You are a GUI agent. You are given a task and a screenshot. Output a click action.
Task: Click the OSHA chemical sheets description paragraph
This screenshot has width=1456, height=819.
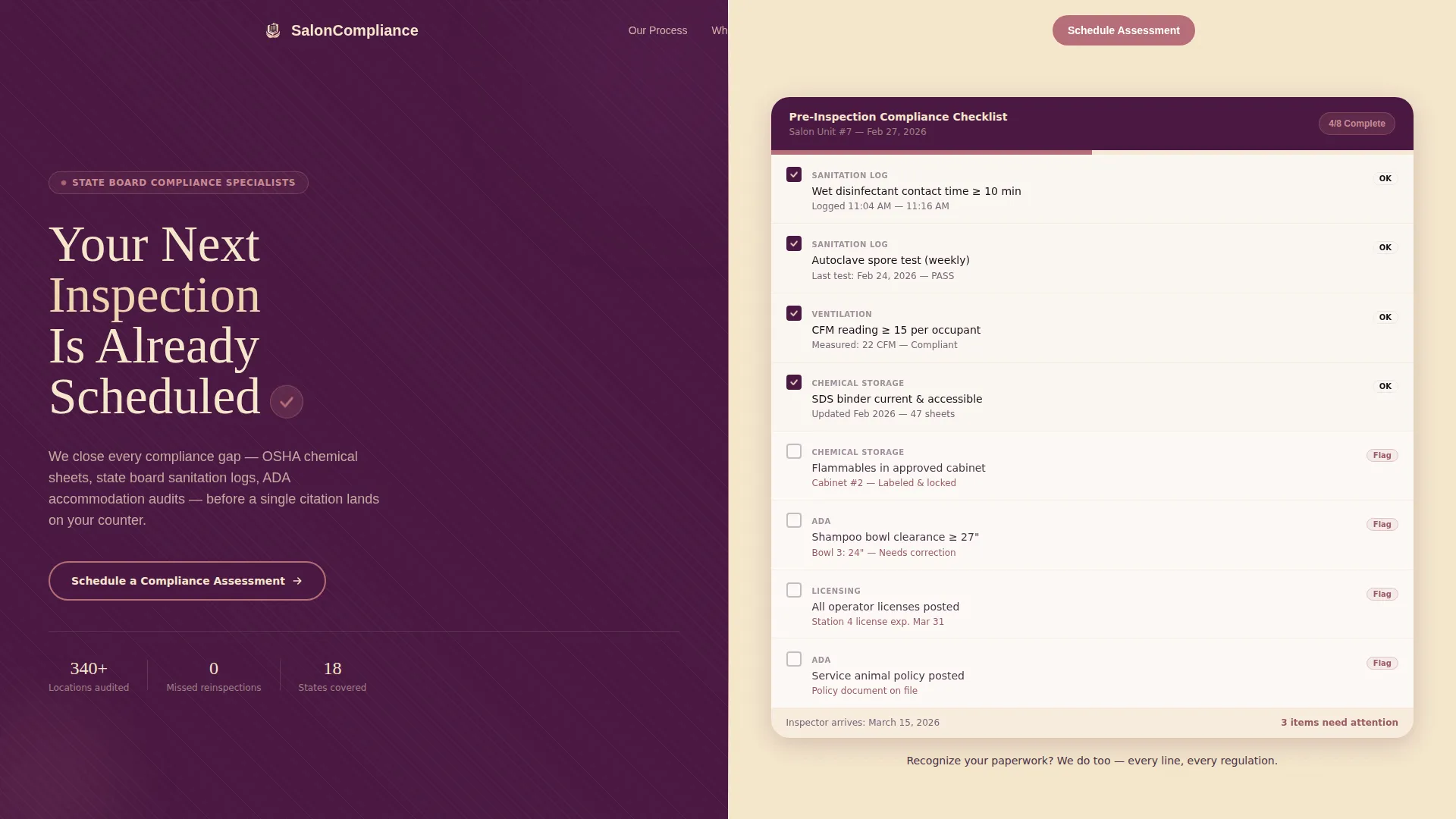pos(214,488)
